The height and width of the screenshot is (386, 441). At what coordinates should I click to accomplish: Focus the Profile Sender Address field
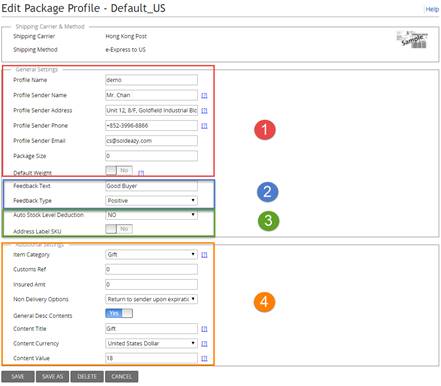(151, 110)
